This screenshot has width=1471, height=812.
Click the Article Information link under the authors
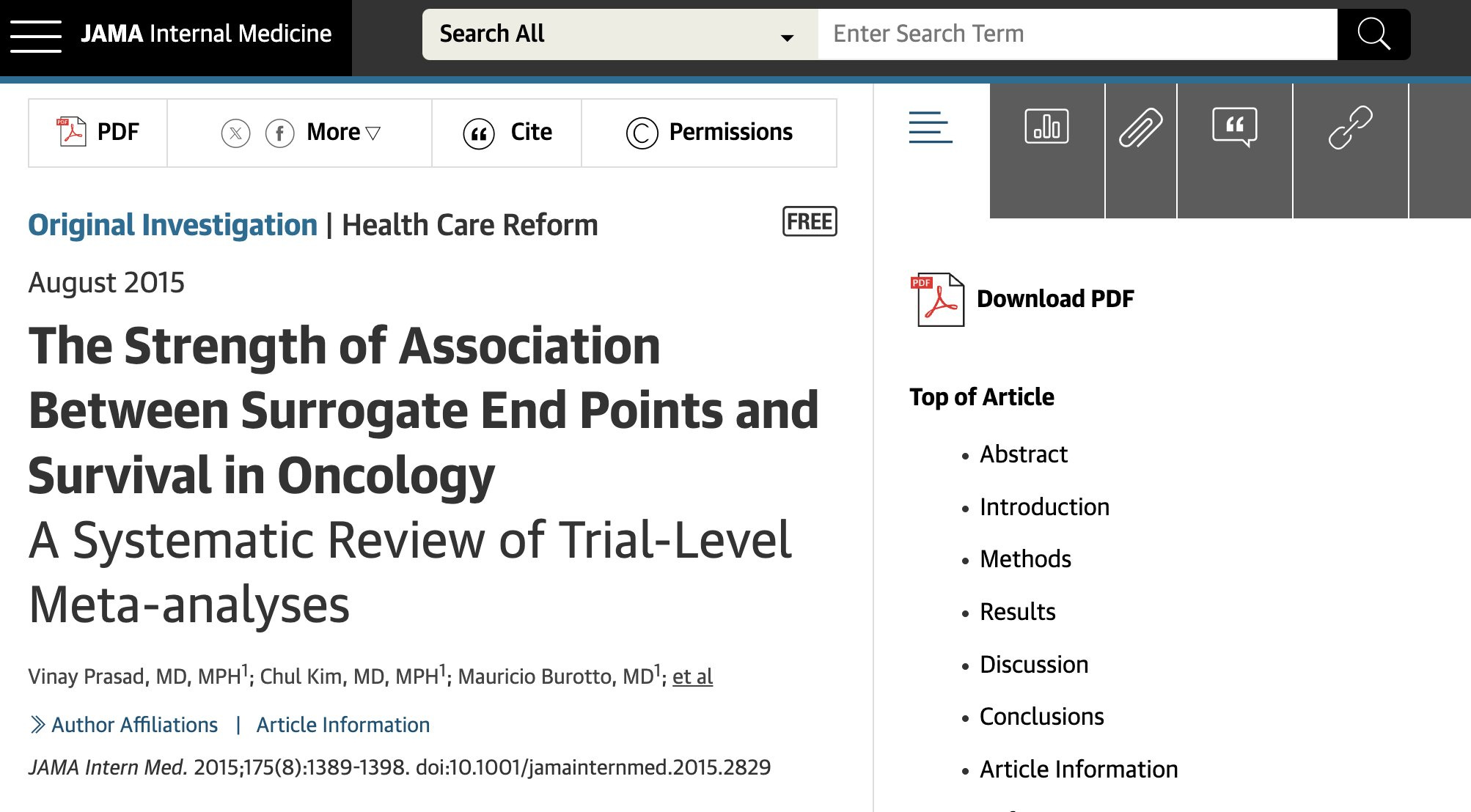tap(342, 725)
